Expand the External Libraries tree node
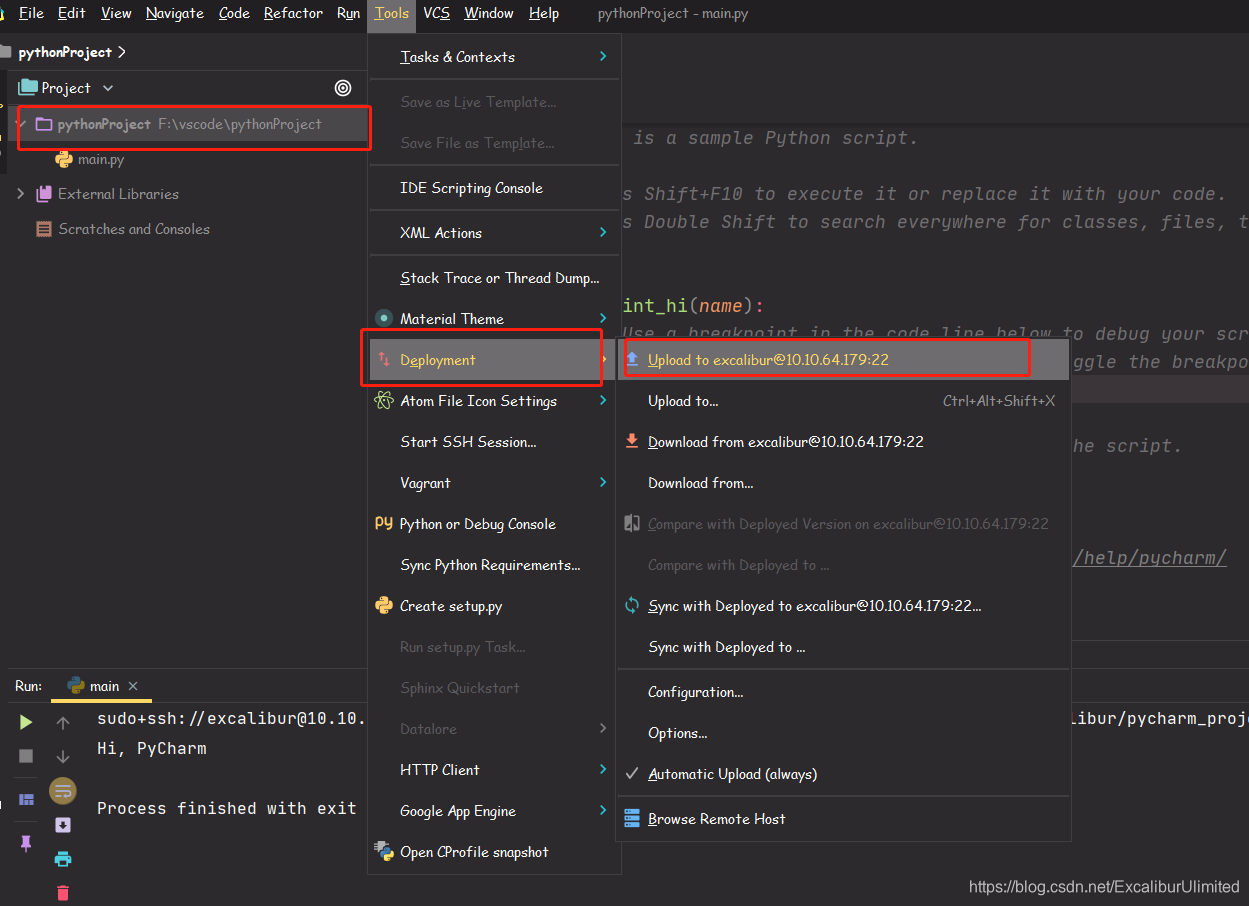Screen dimensions: 1249x906 pos(21,194)
